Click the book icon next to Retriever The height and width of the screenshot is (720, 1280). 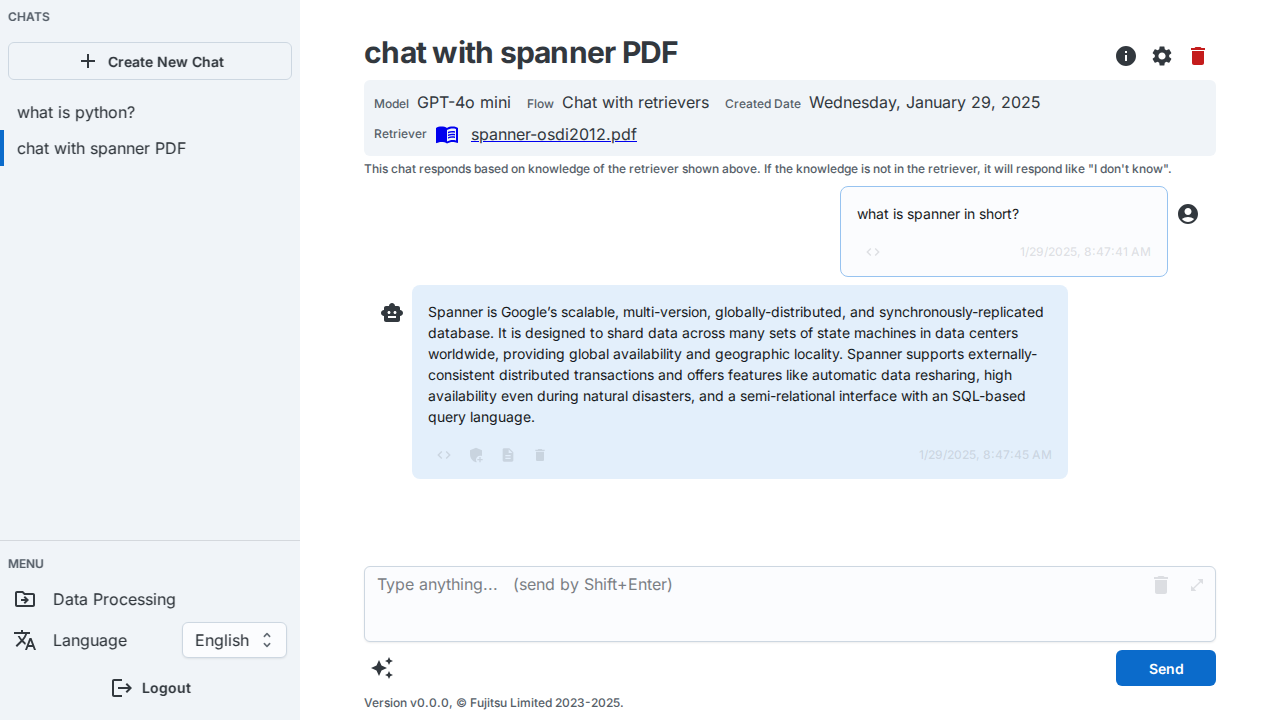click(x=447, y=134)
